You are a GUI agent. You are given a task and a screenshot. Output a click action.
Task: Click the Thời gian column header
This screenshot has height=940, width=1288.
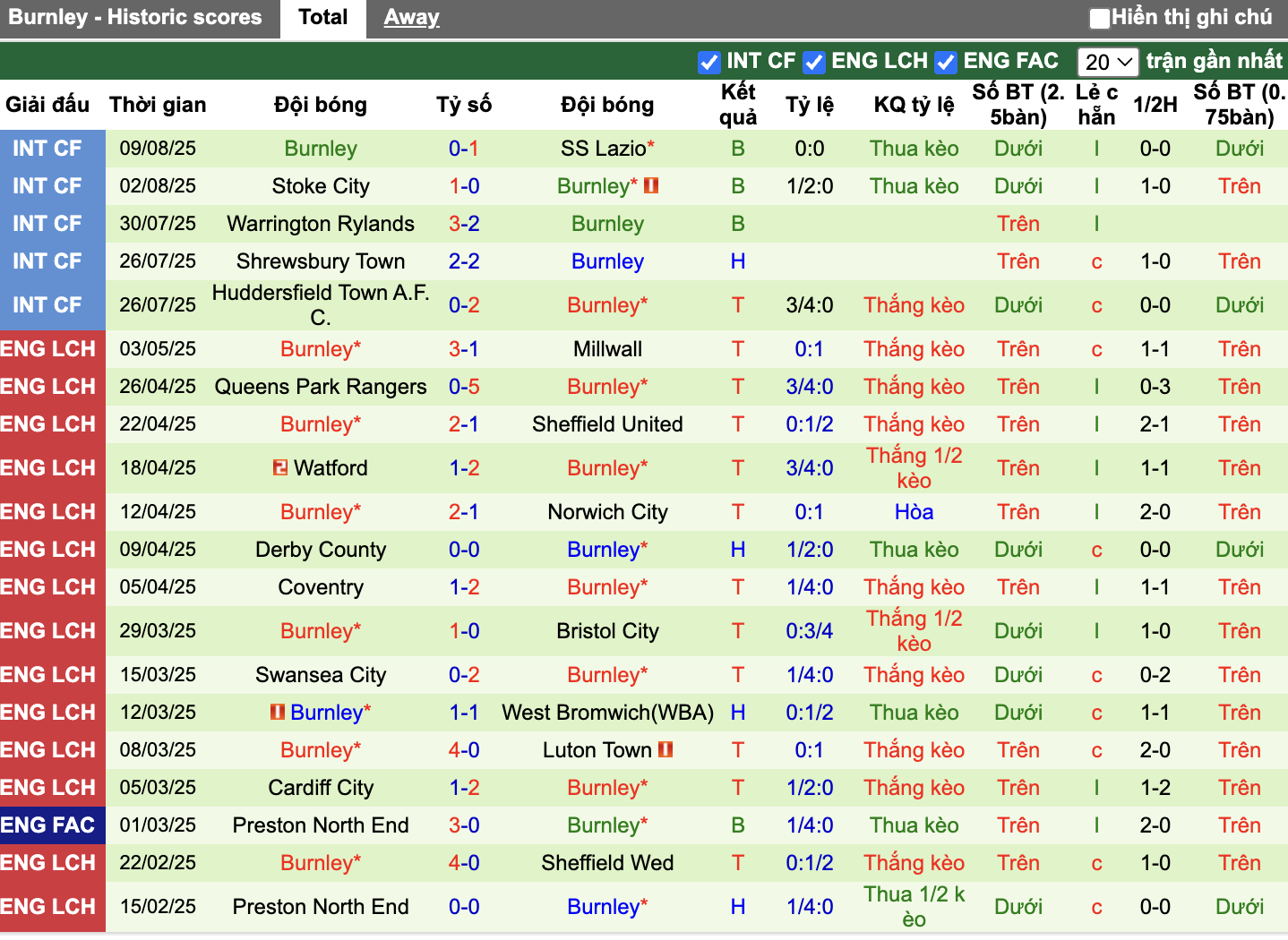(x=158, y=105)
